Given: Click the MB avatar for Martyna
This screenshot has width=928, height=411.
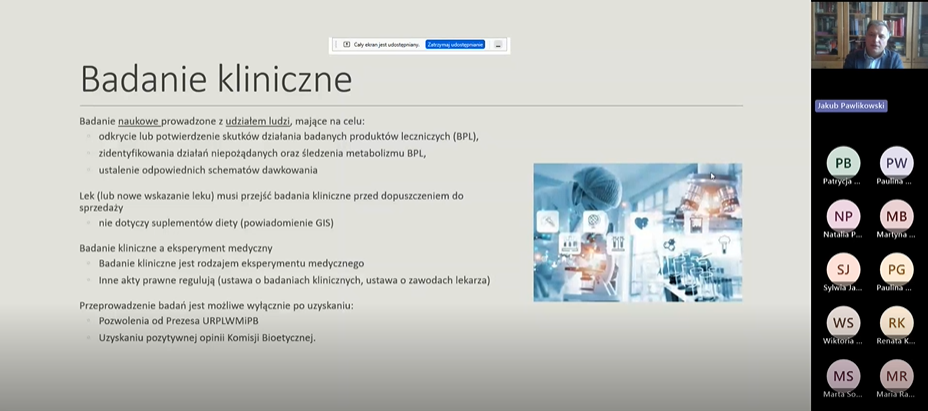Looking at the screenshot, I should (896, 216).
